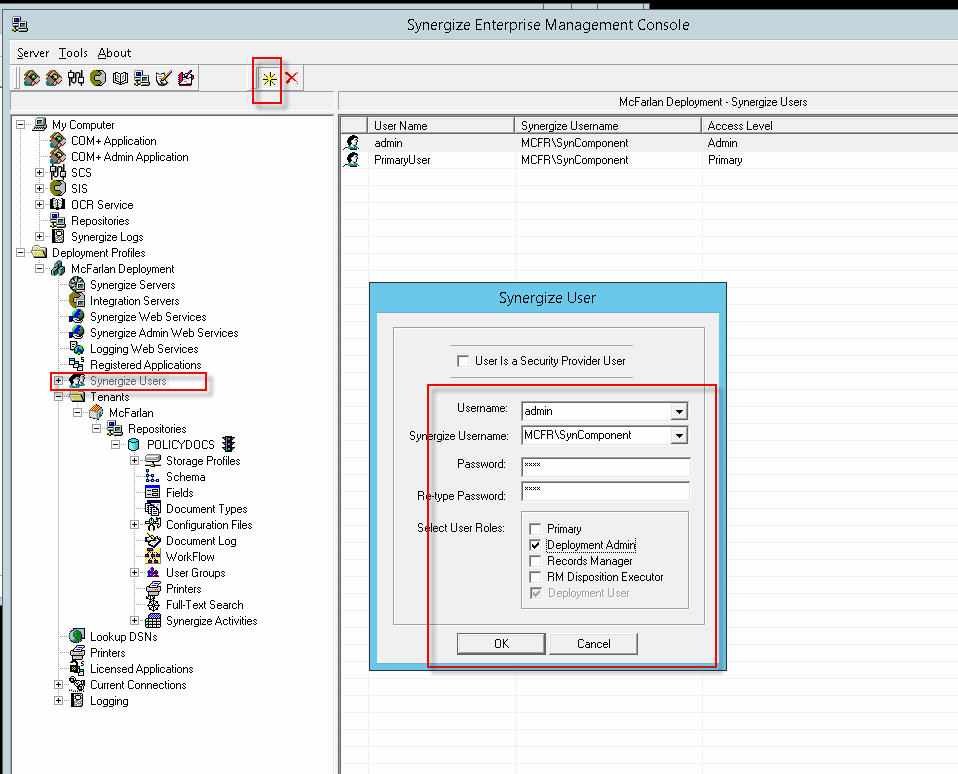Expand the Synergize Activities node

[x=134, y=621]
